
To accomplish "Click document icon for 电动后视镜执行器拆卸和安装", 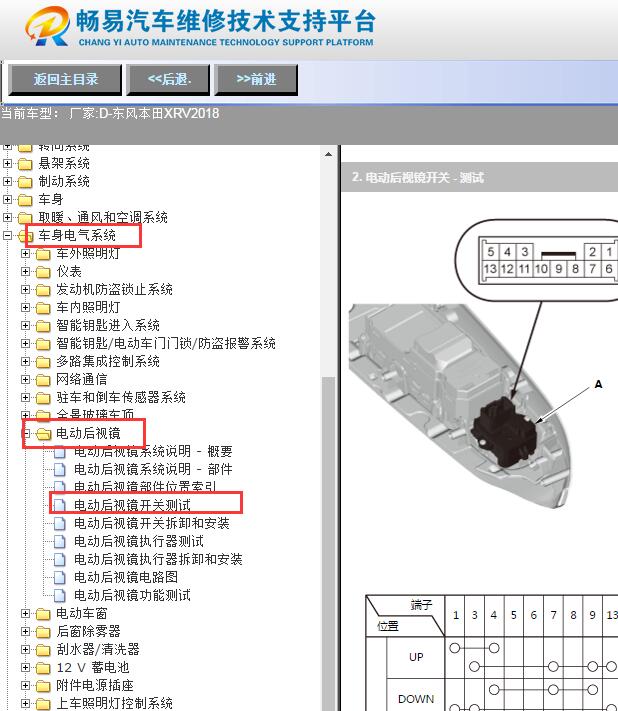I will click(59, 559).
